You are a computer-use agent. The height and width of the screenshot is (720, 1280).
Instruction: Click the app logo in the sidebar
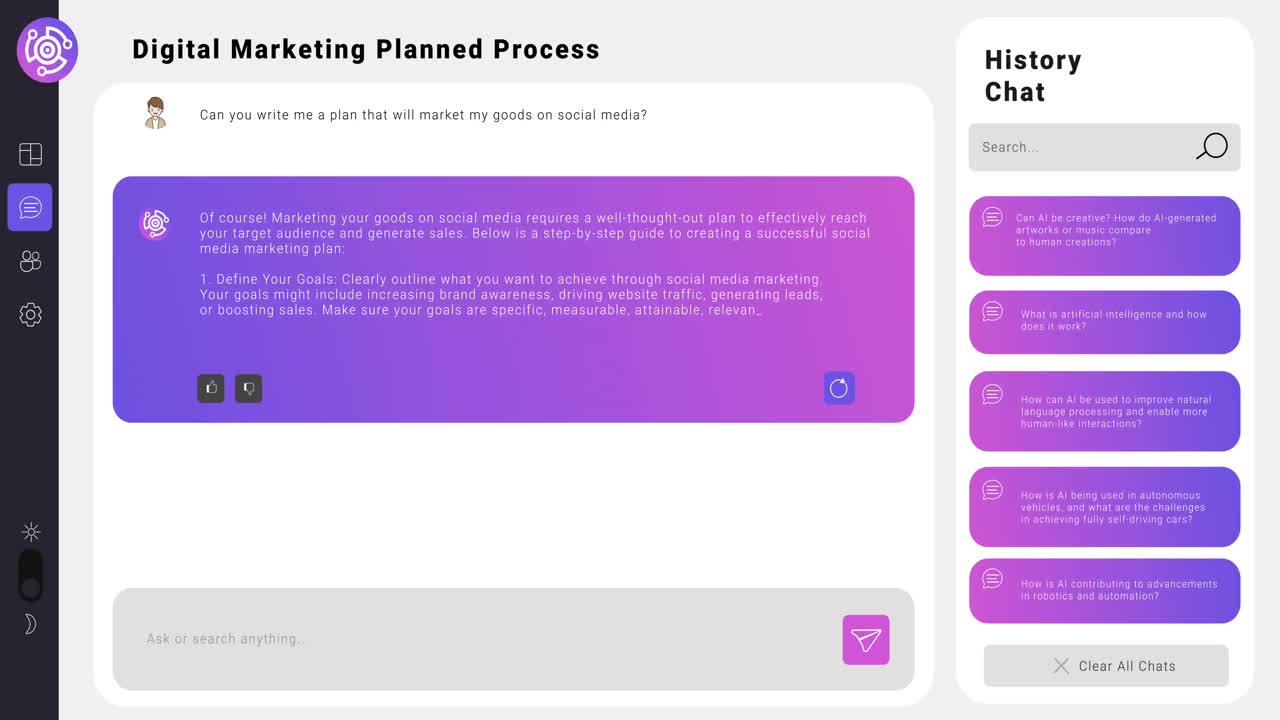pos(47,49)
